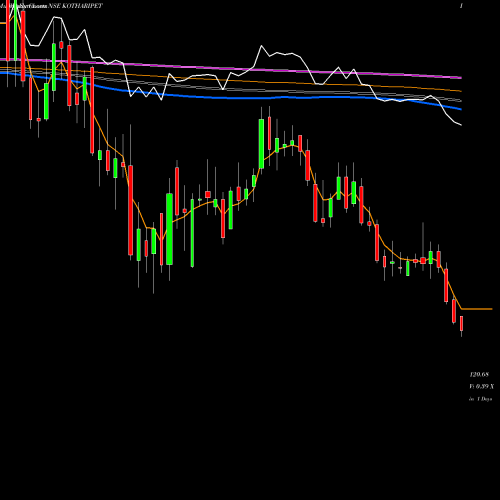Viewport: 500px width, 500px height.
Task: Click the flat orange line extending past the last candle
Action: 477,309
